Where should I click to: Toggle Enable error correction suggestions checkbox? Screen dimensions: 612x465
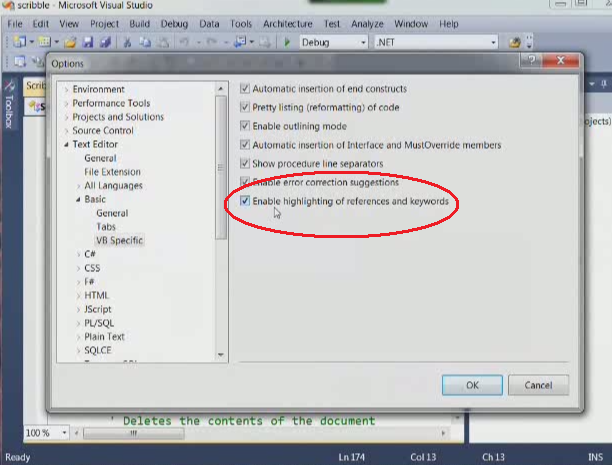[245, 182]
